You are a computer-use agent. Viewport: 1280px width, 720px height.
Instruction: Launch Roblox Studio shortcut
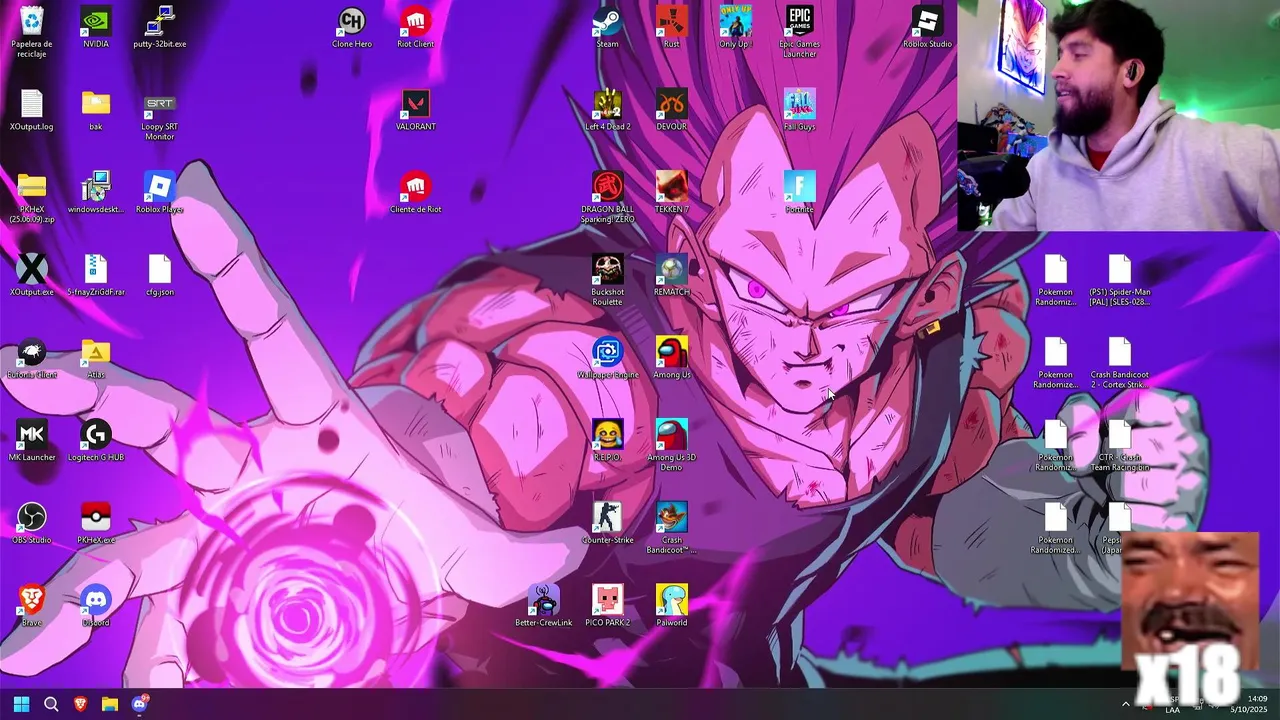coord(928,27)
